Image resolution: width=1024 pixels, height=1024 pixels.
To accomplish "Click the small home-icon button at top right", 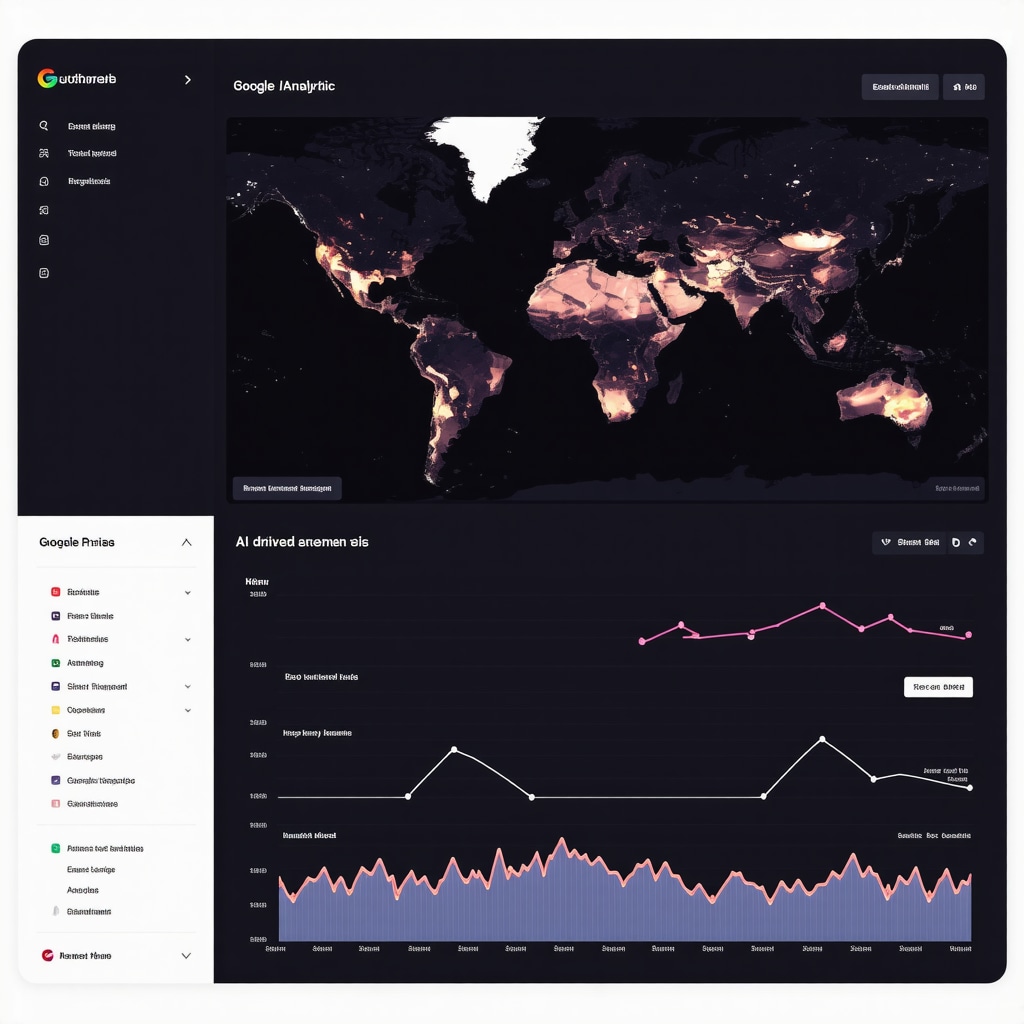I will [964, 87].
